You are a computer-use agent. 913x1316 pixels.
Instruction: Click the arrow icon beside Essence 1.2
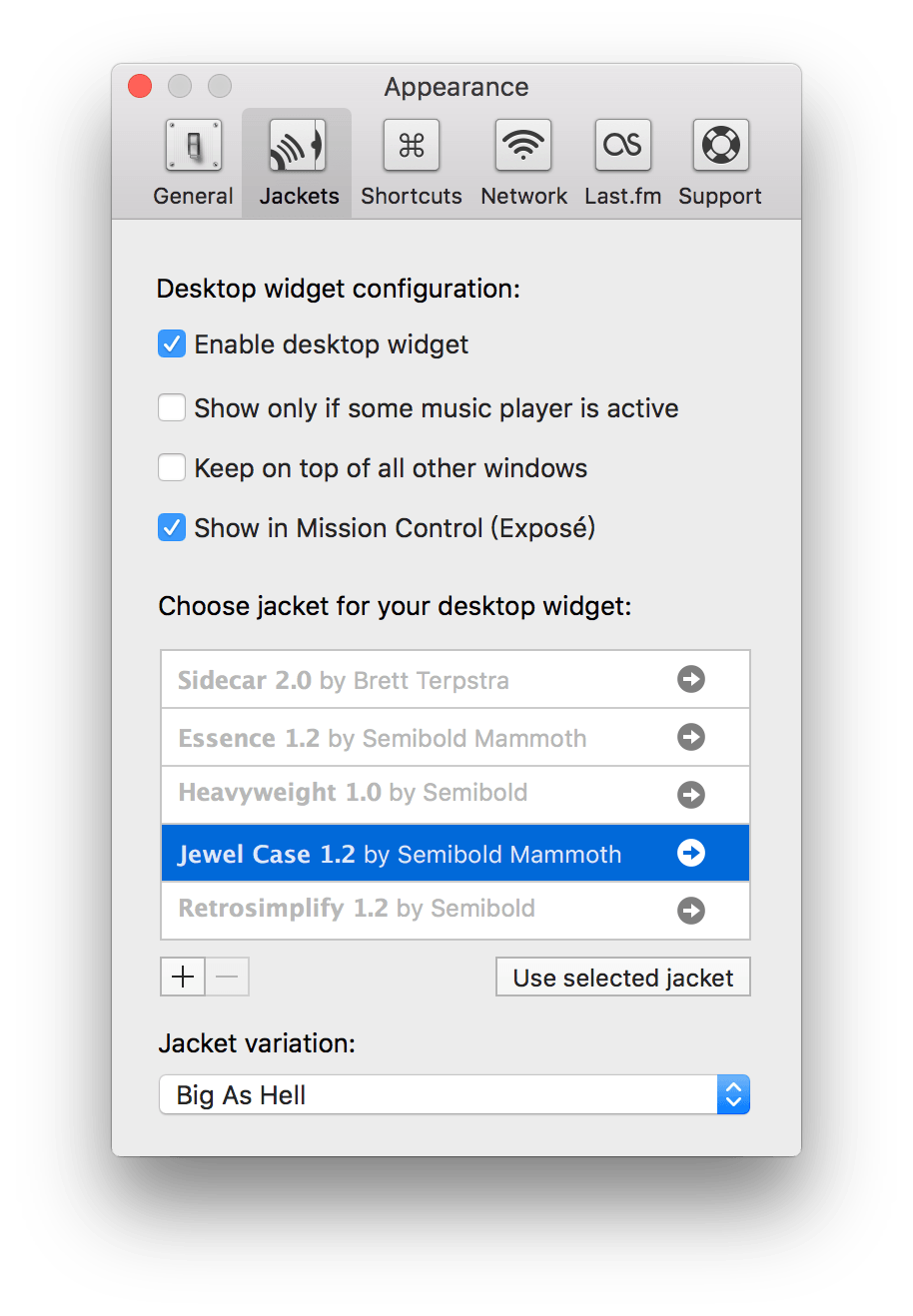coord(691,737)
